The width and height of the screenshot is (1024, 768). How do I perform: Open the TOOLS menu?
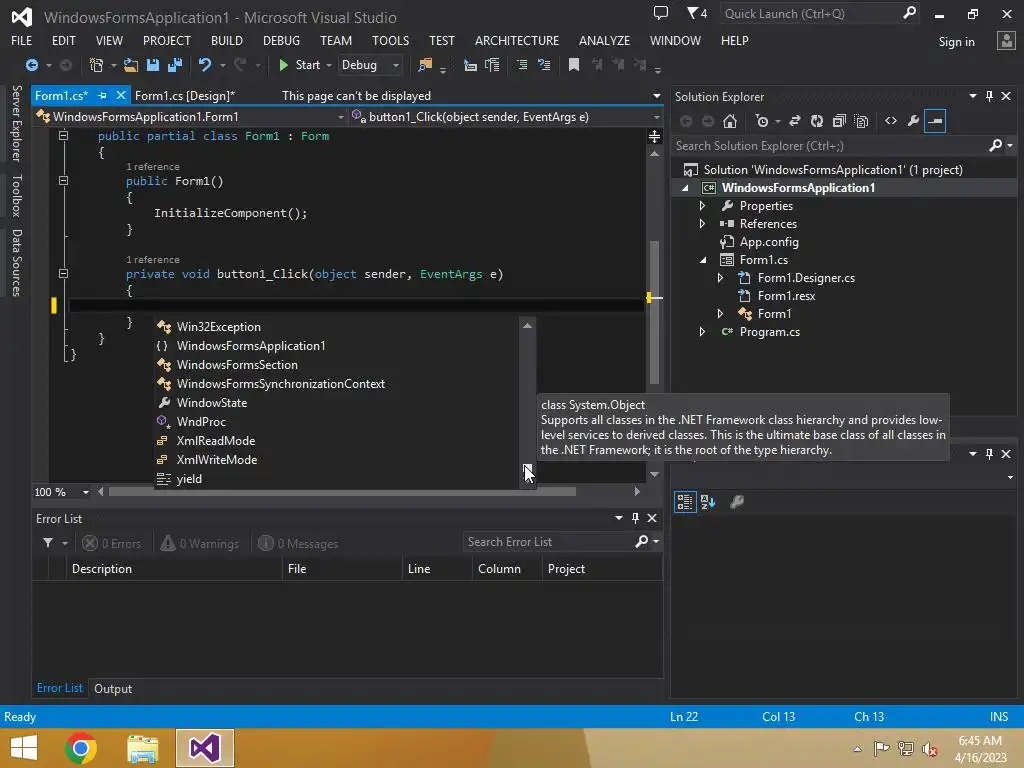pos(391,40)
